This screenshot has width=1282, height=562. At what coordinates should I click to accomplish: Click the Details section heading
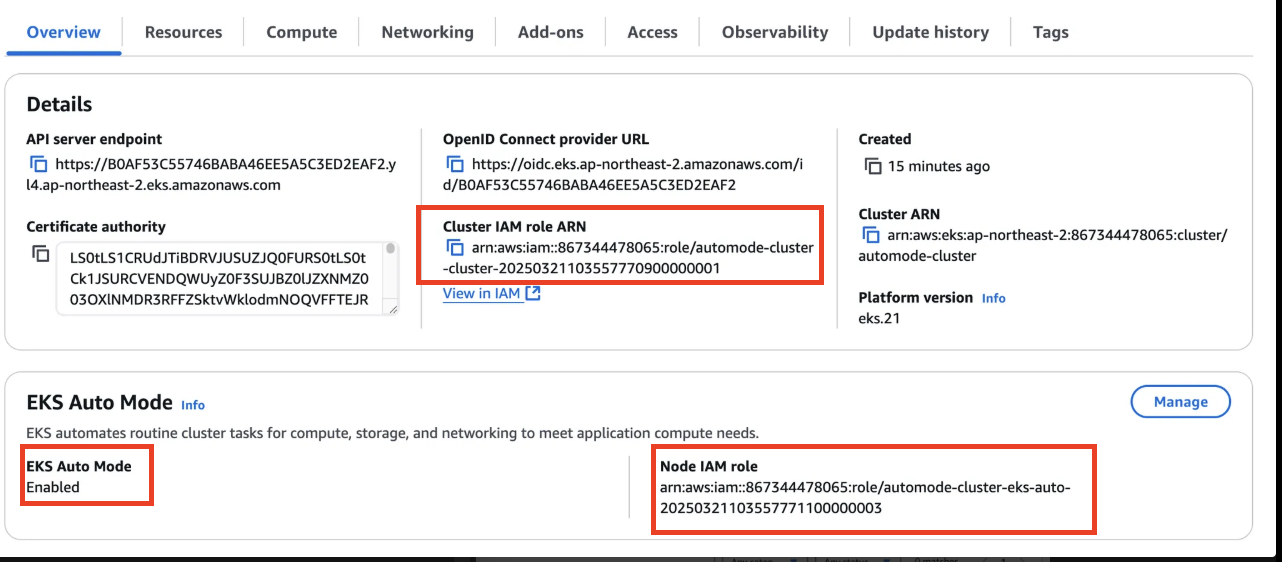click(59, 104)
